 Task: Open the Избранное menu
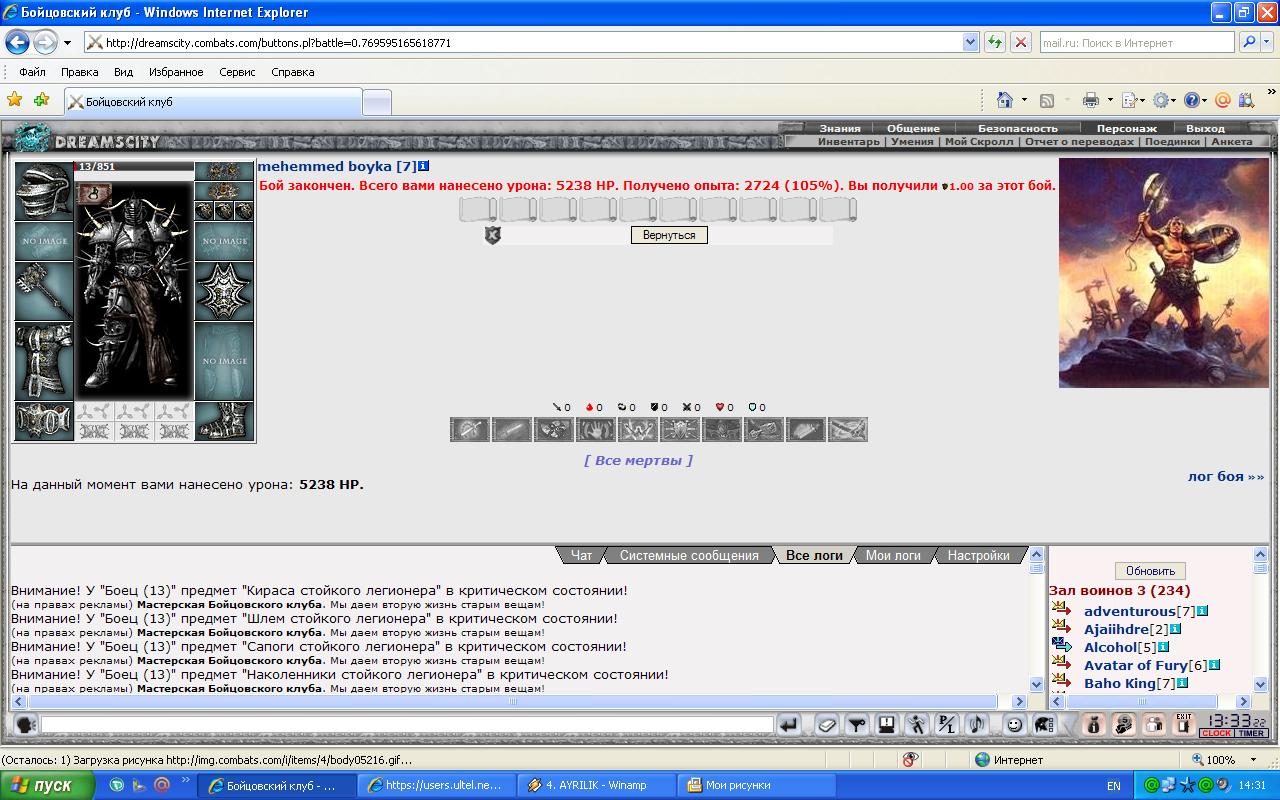click(176, 72)
